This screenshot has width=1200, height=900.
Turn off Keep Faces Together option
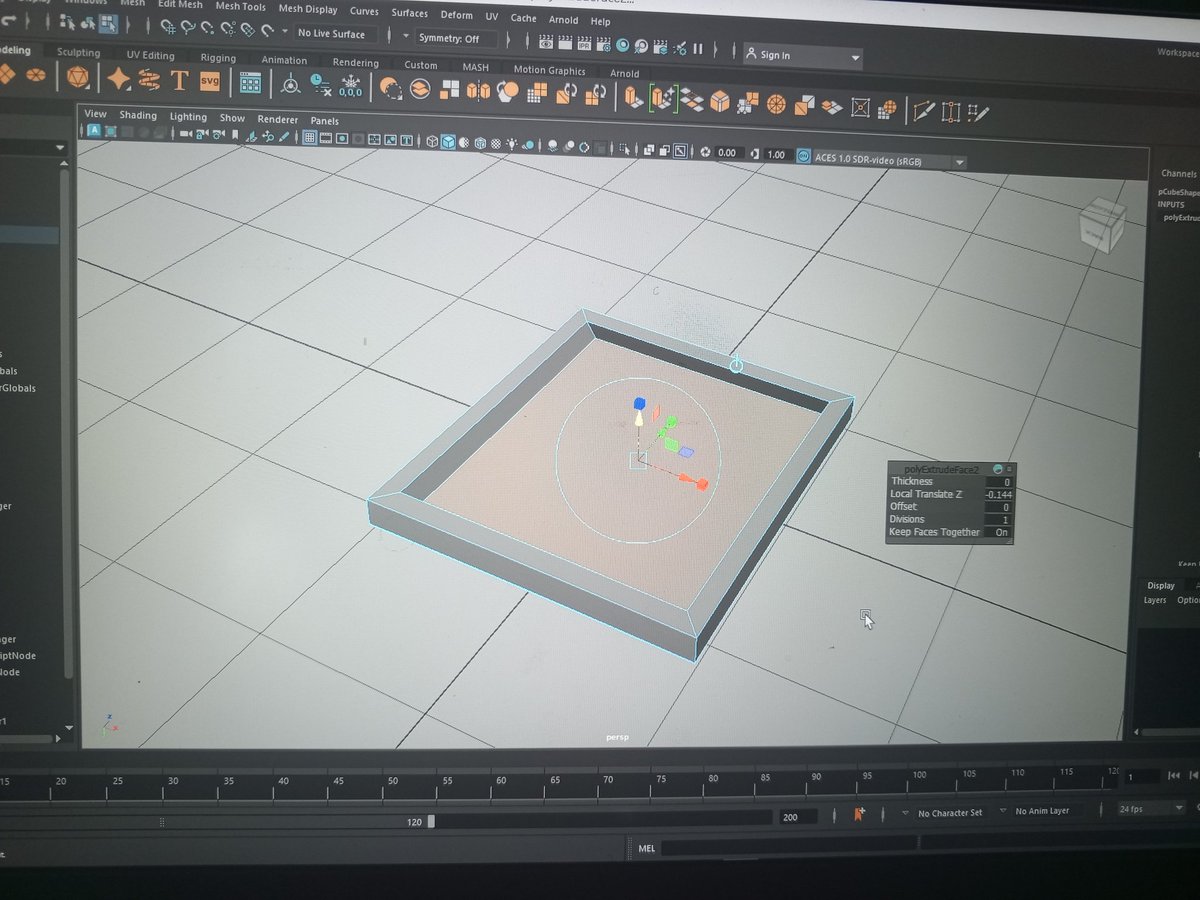[x=1001, y=532]
